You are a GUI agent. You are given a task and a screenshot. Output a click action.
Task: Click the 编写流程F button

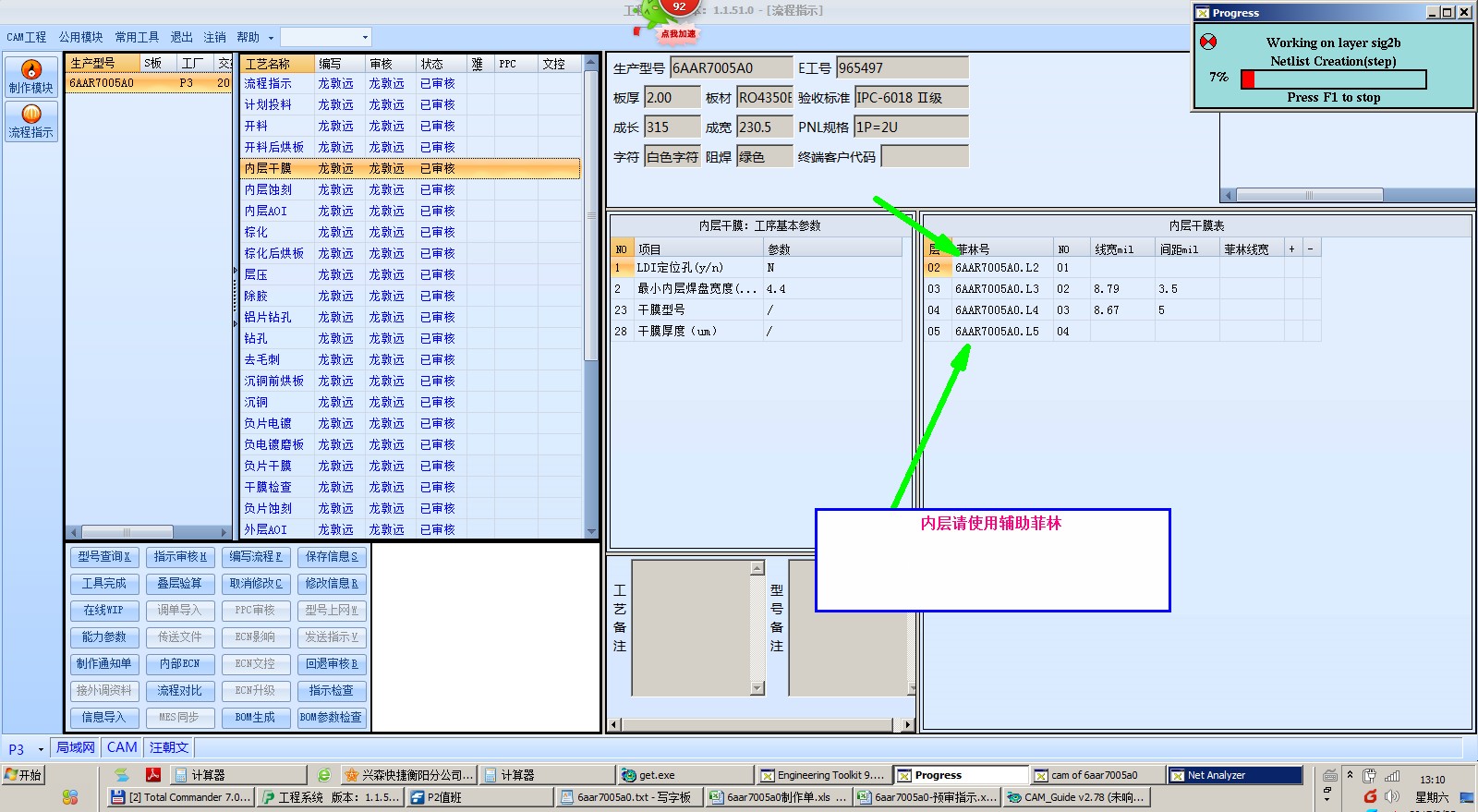(256, 556)
